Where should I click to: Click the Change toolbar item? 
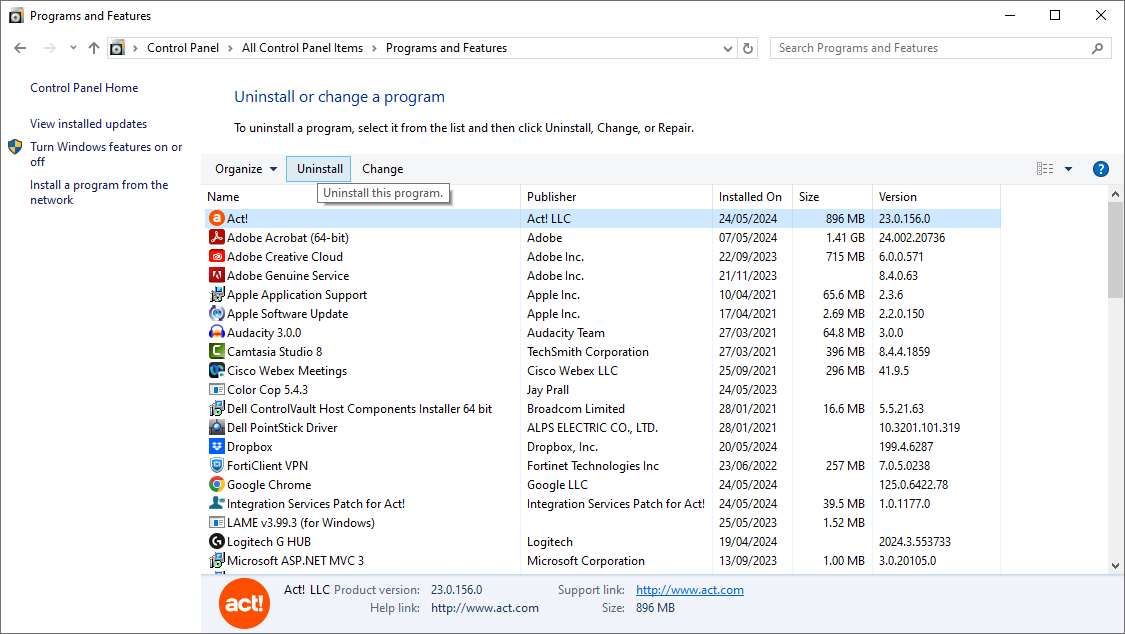(x=382, y=168)
